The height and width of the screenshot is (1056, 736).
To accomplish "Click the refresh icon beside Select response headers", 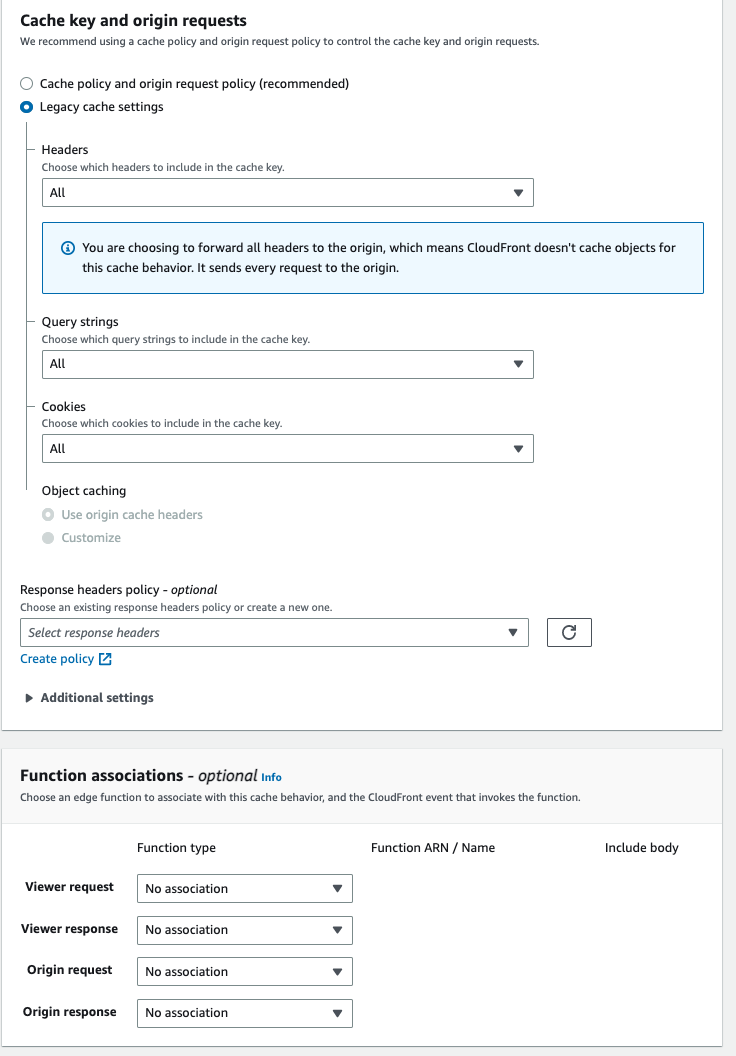I will point(569,632).
